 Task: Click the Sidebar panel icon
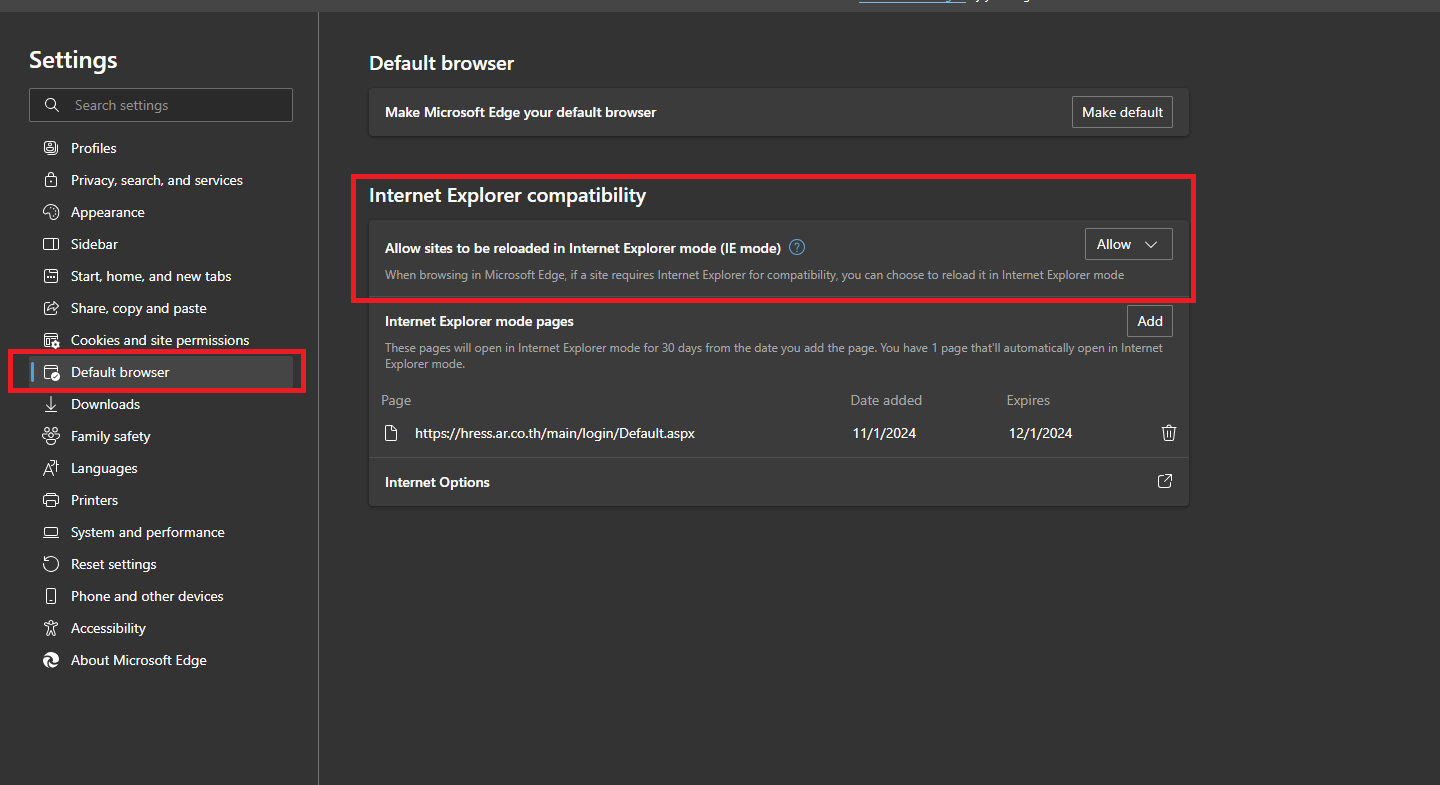tap(51, 244)
